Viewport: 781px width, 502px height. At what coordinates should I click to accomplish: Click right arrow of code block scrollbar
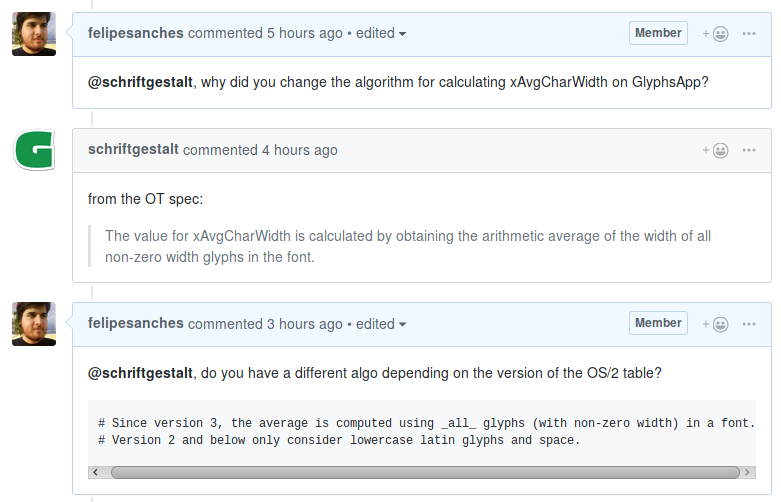tap(747, 472)
